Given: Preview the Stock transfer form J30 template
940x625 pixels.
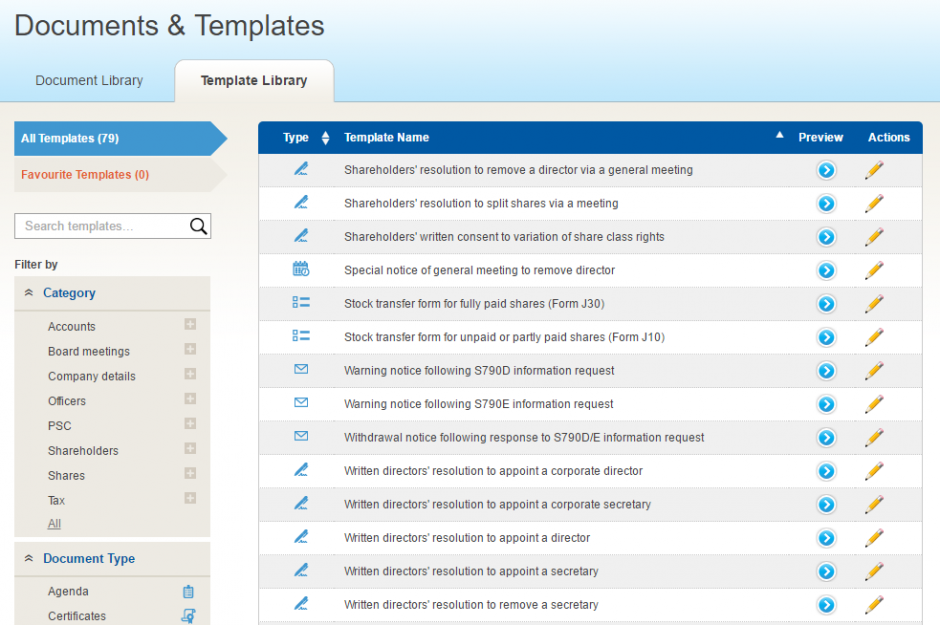Looking at the screenshot, I should tap(826, 304).
